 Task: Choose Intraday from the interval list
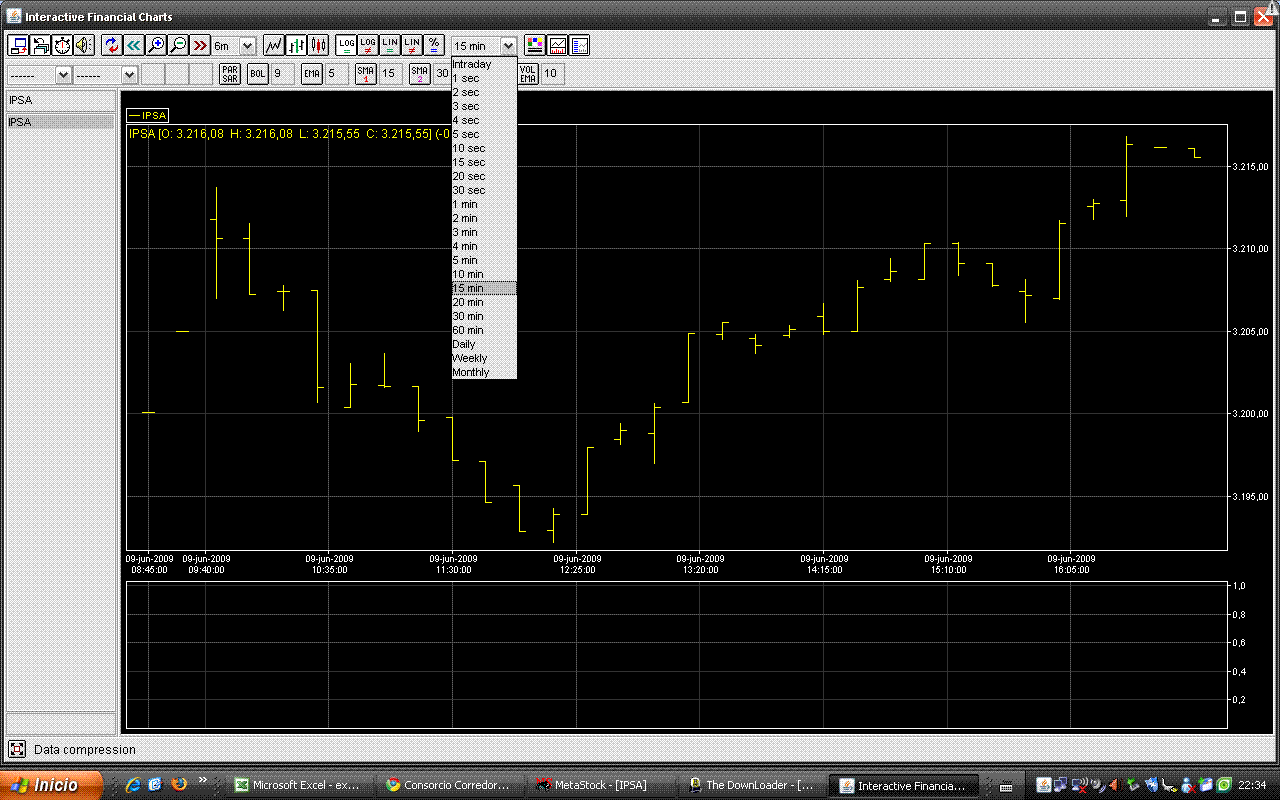tap(484, 64)
